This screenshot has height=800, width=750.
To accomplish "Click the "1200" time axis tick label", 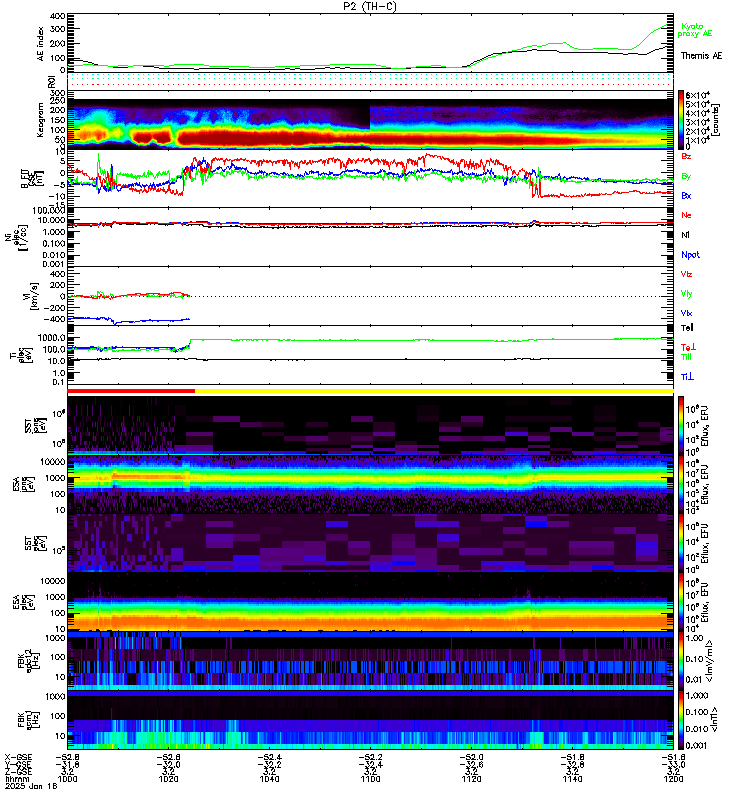I will (673, 779).
